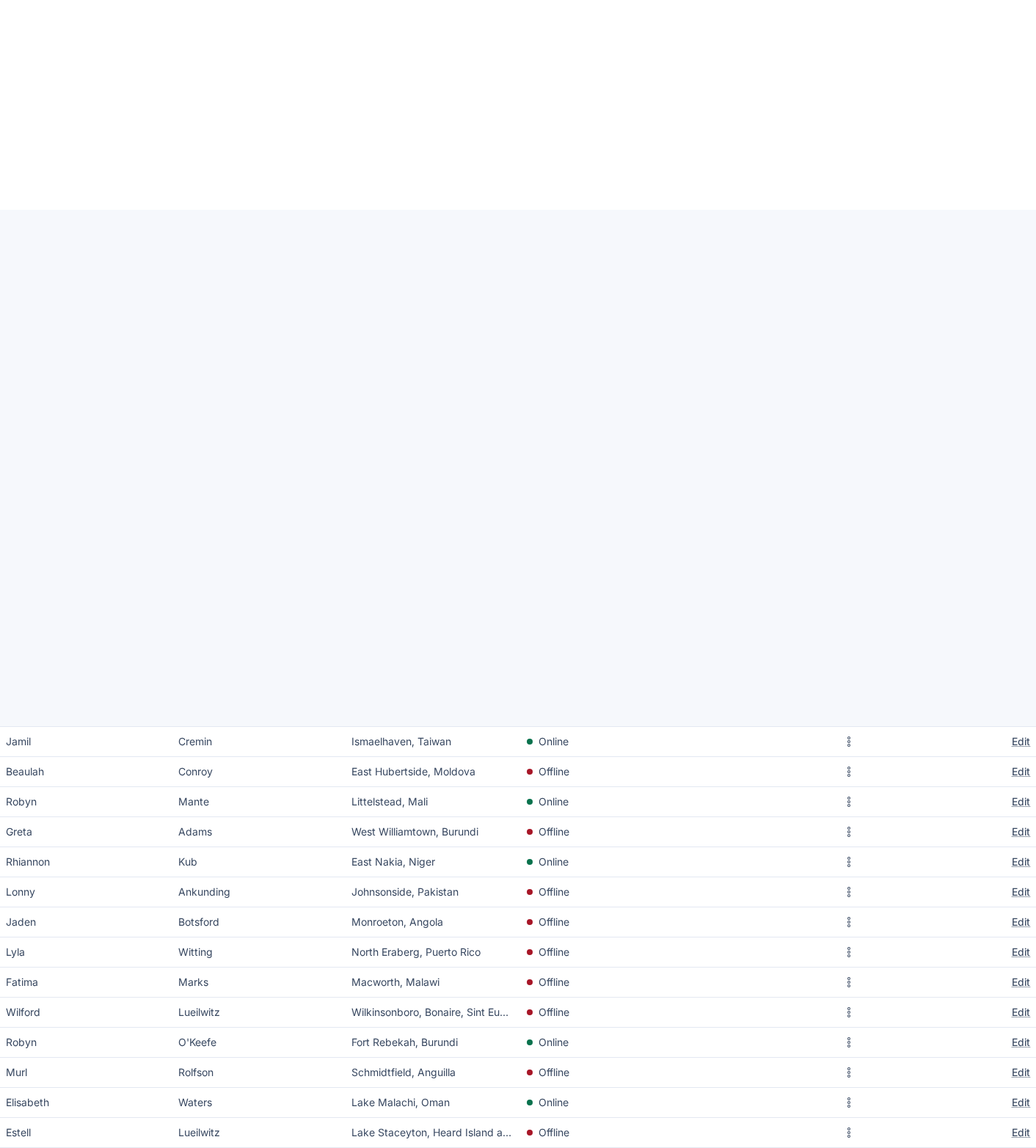Open three-dot menu in Robyn Mante row
The image size is (1036, 1148).
pyautogui.click(x=849, y=802)
